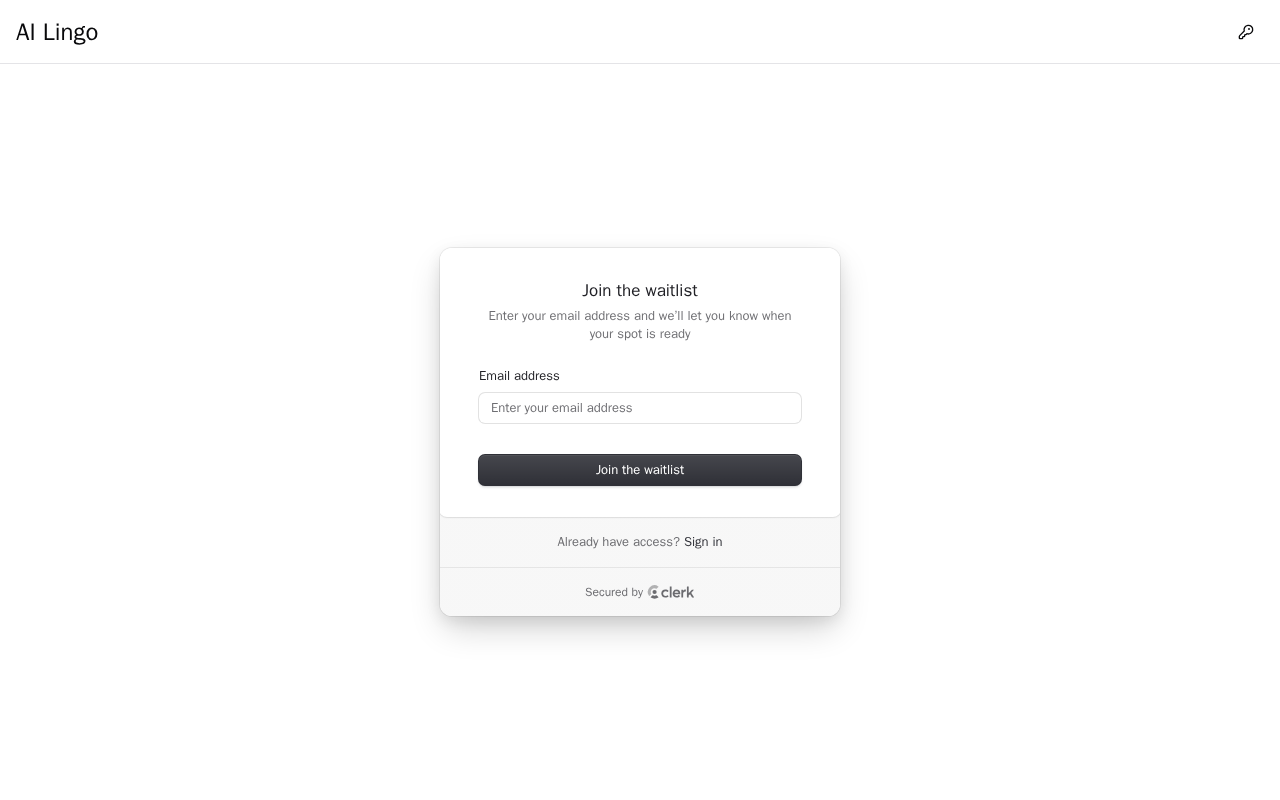
Task: Submit the form with Join the waitlist
Action: pyautogui.click(x=640, y=470)
